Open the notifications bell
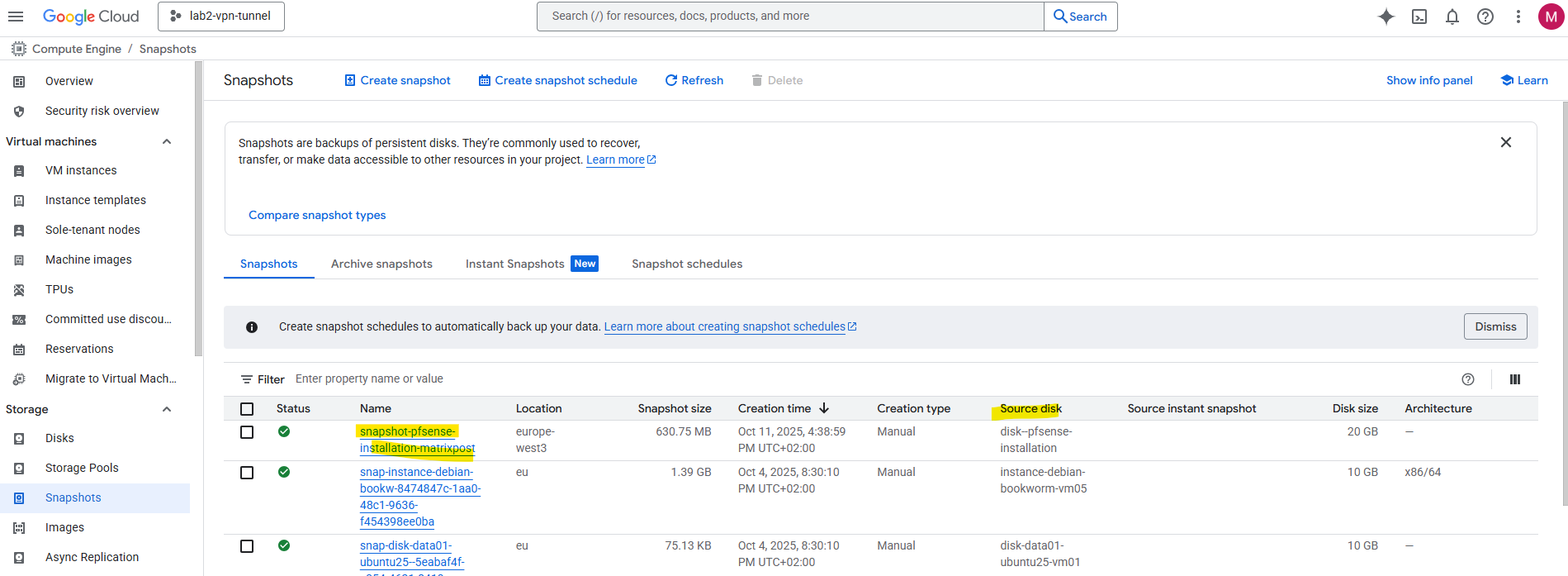1568x576 pixels. [x=1452, y=17]
